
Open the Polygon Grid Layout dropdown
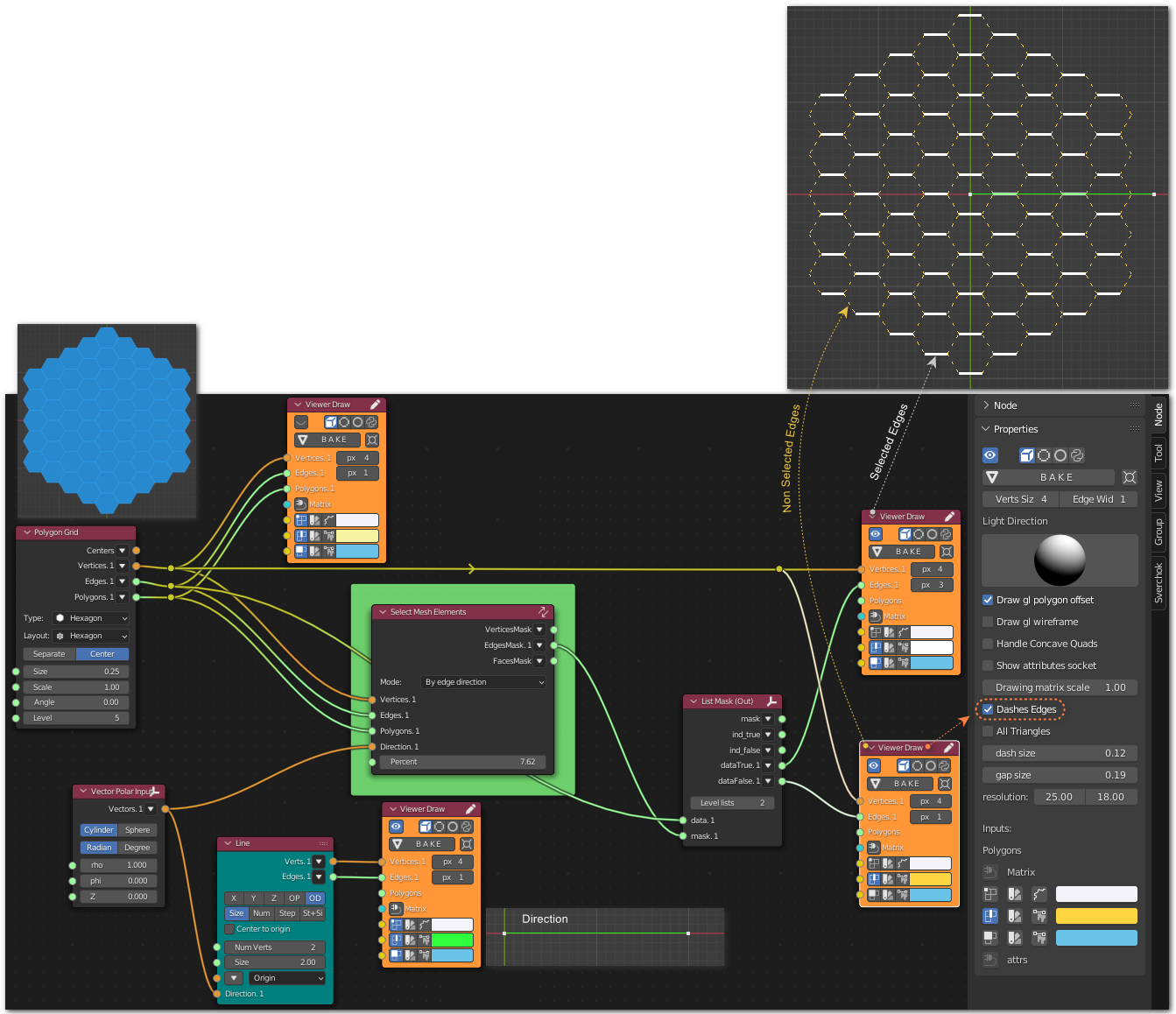(x=91, y=636)
